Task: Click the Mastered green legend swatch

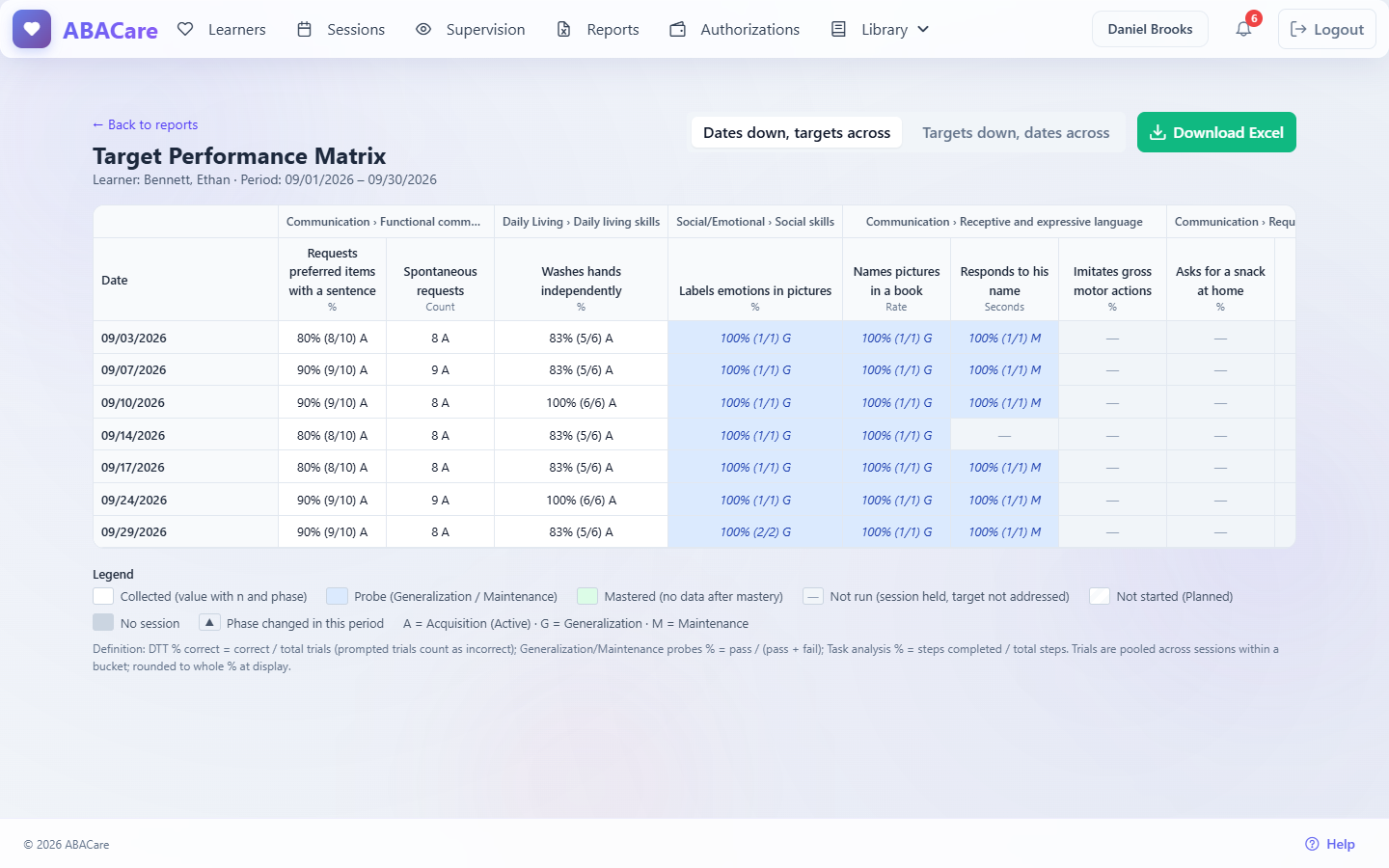Action: click(x=587, y=596)
